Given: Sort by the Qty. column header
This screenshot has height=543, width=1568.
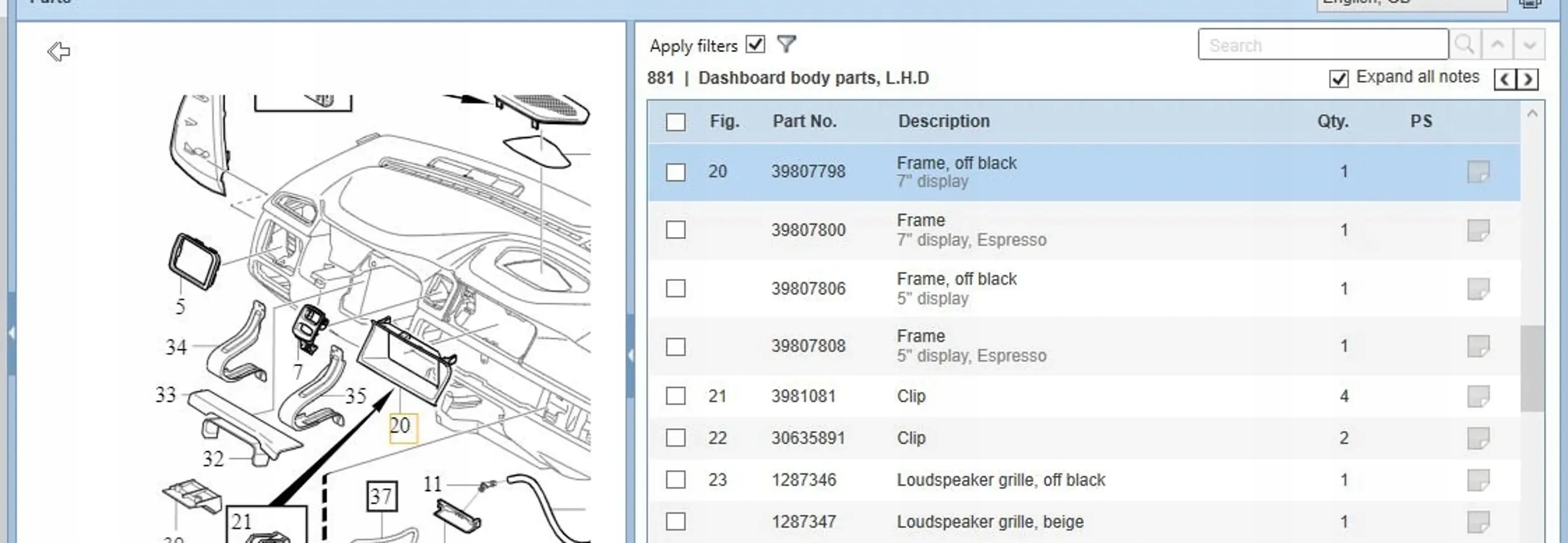Looking at the screenshot, I should coord(1333,122).
